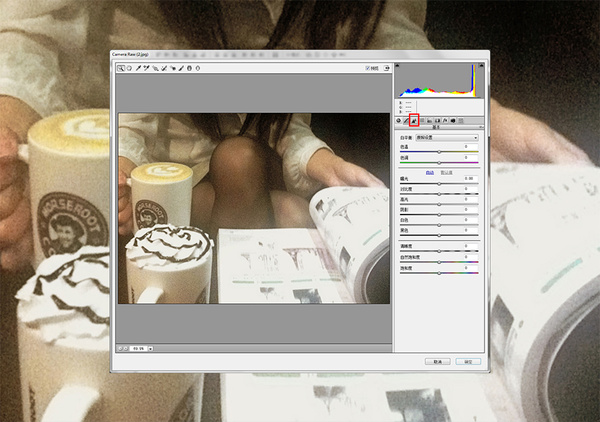This screenshot has height=422, width=600.
Task: Switch to the Basic panel tab icon
Action: (398, 121)
